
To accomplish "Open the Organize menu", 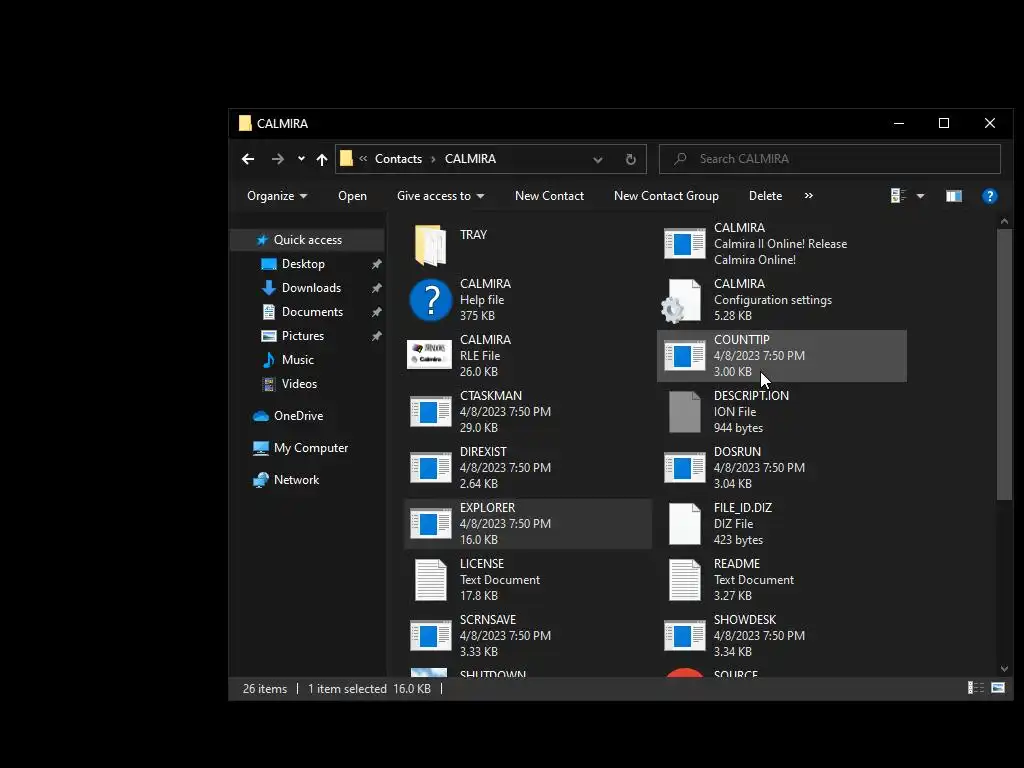I will tap(277, 196).
